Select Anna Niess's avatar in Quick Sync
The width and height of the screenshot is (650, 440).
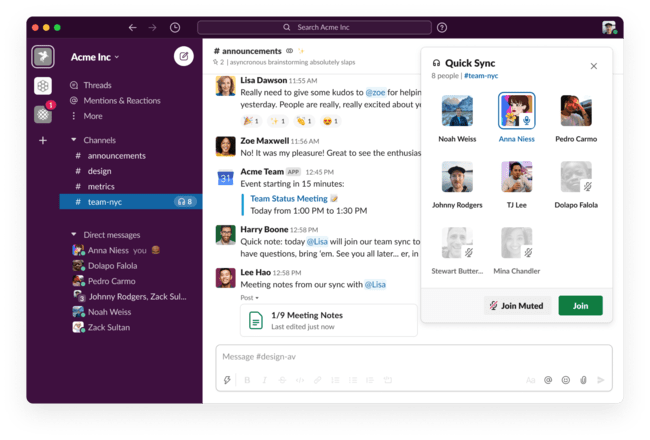click(x=517, y=111)
